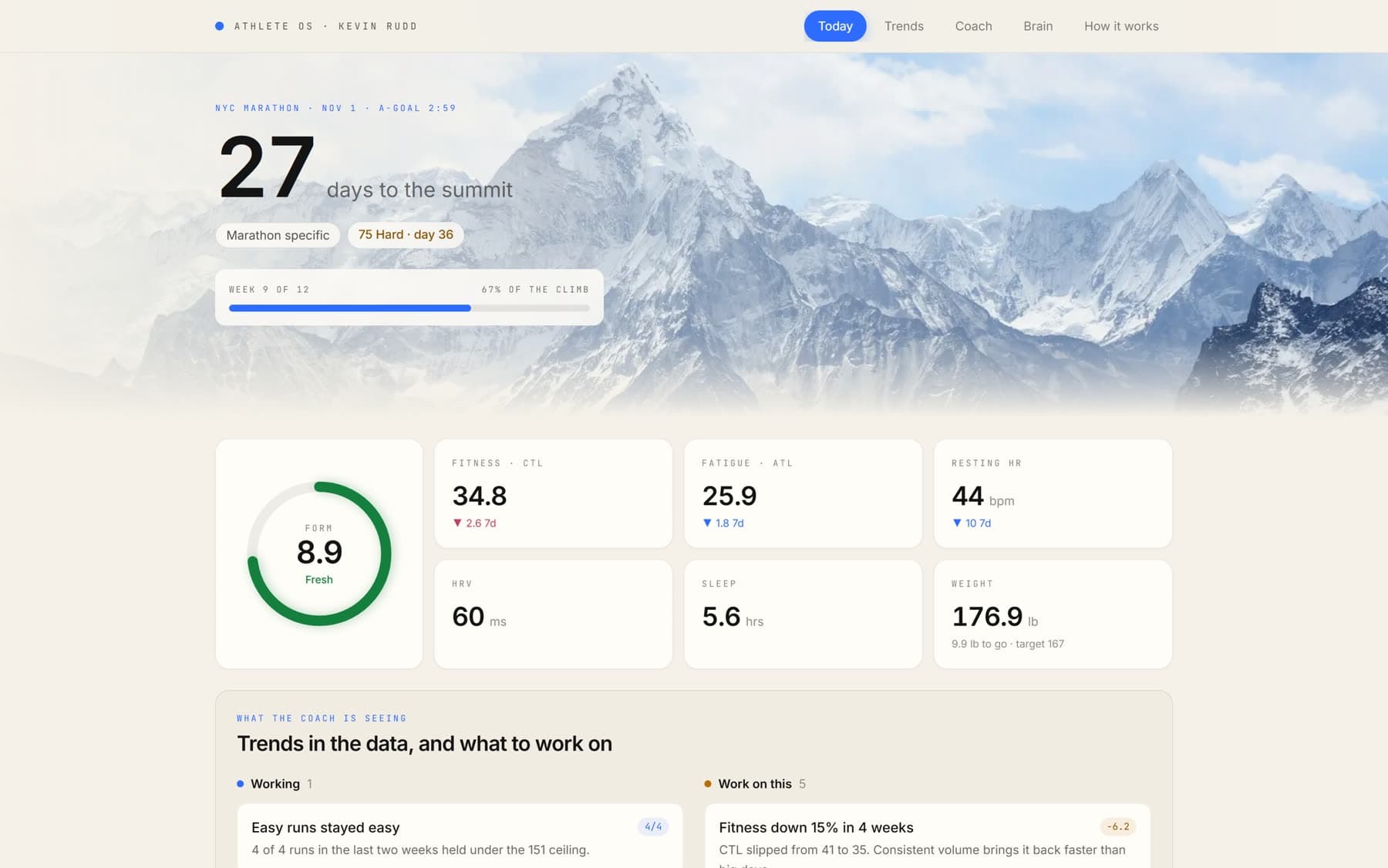Click the red down arrow beside 2.6 7d
The width and height of the screenshot is (1388, 868).
click(x=457, y=523)
